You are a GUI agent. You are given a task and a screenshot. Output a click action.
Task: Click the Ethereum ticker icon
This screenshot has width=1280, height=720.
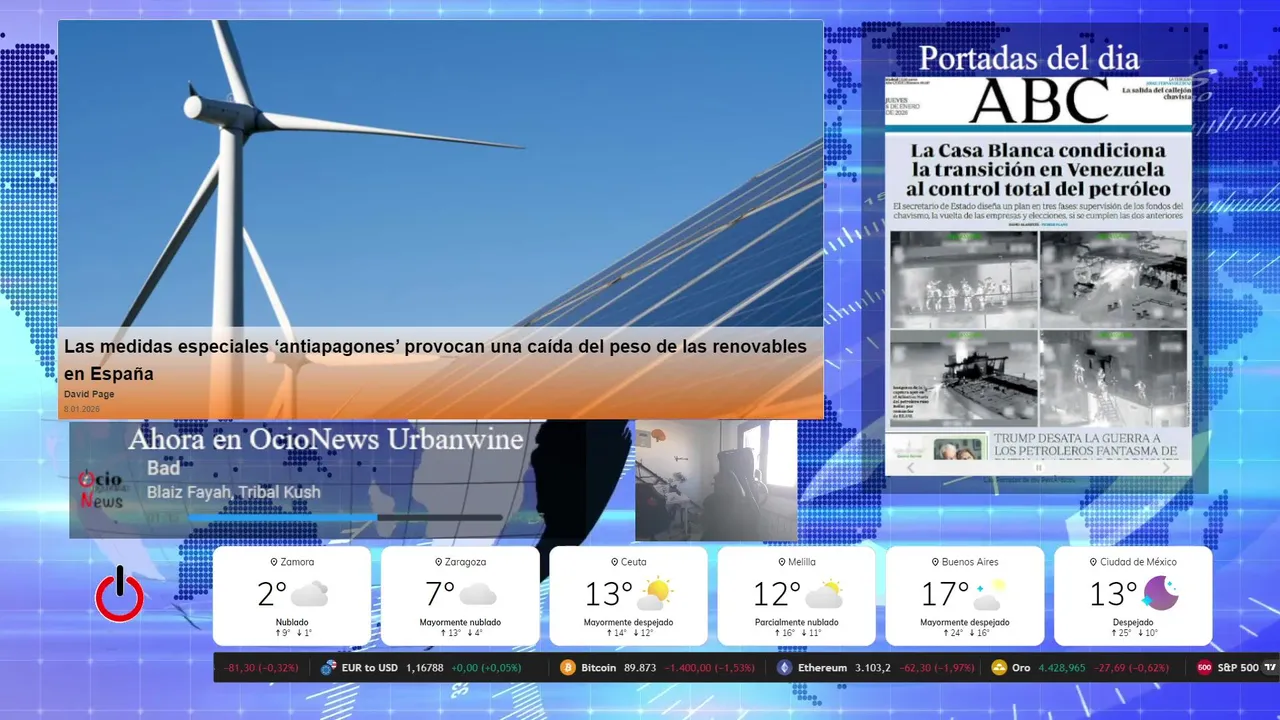click(785, 668)
